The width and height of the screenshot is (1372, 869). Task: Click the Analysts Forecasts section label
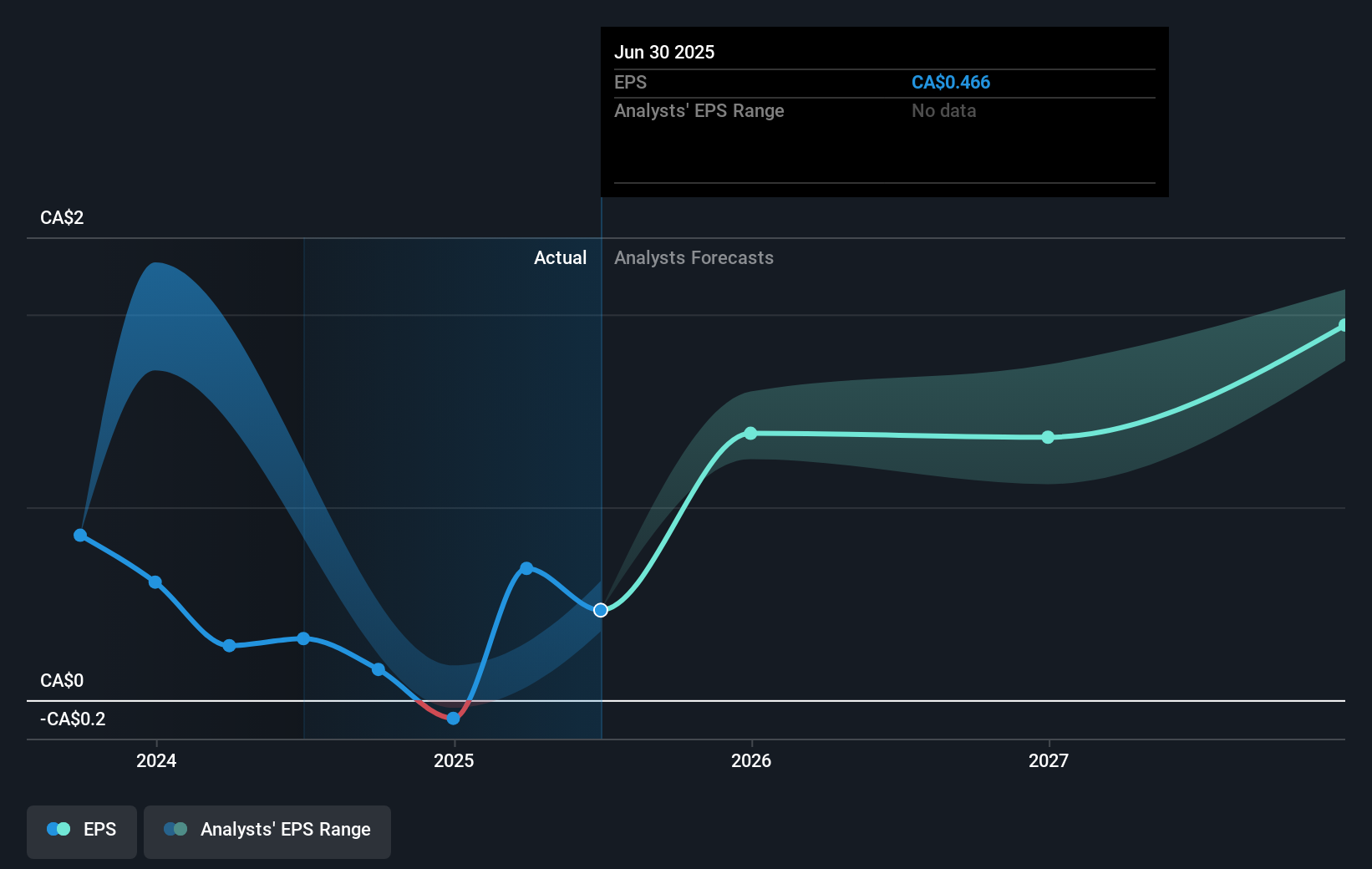tap(694, 258)
